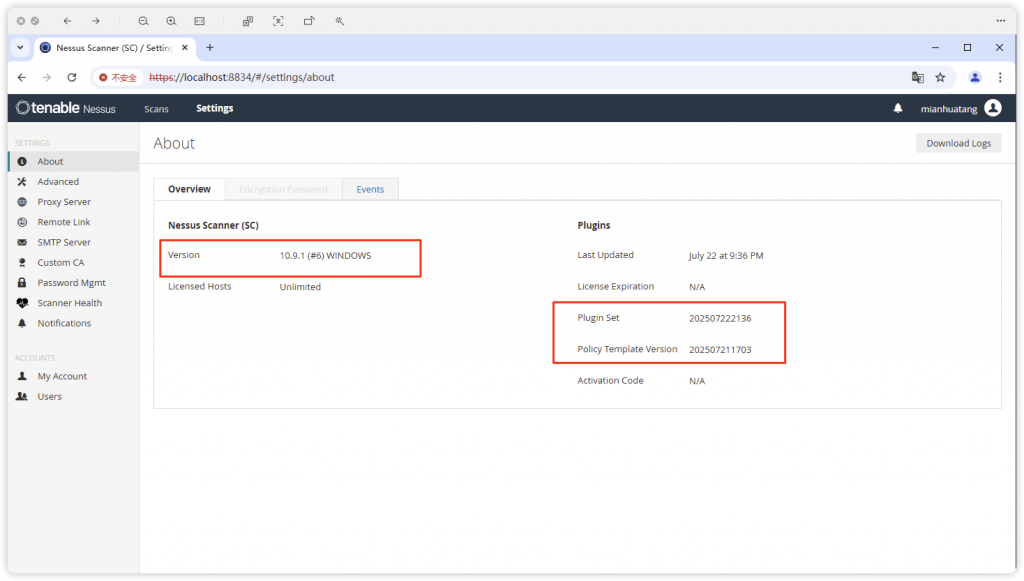The width and height of the screenshot is (1024, 581).
Task: Click the notification bell icon in header
Action: 898,108
